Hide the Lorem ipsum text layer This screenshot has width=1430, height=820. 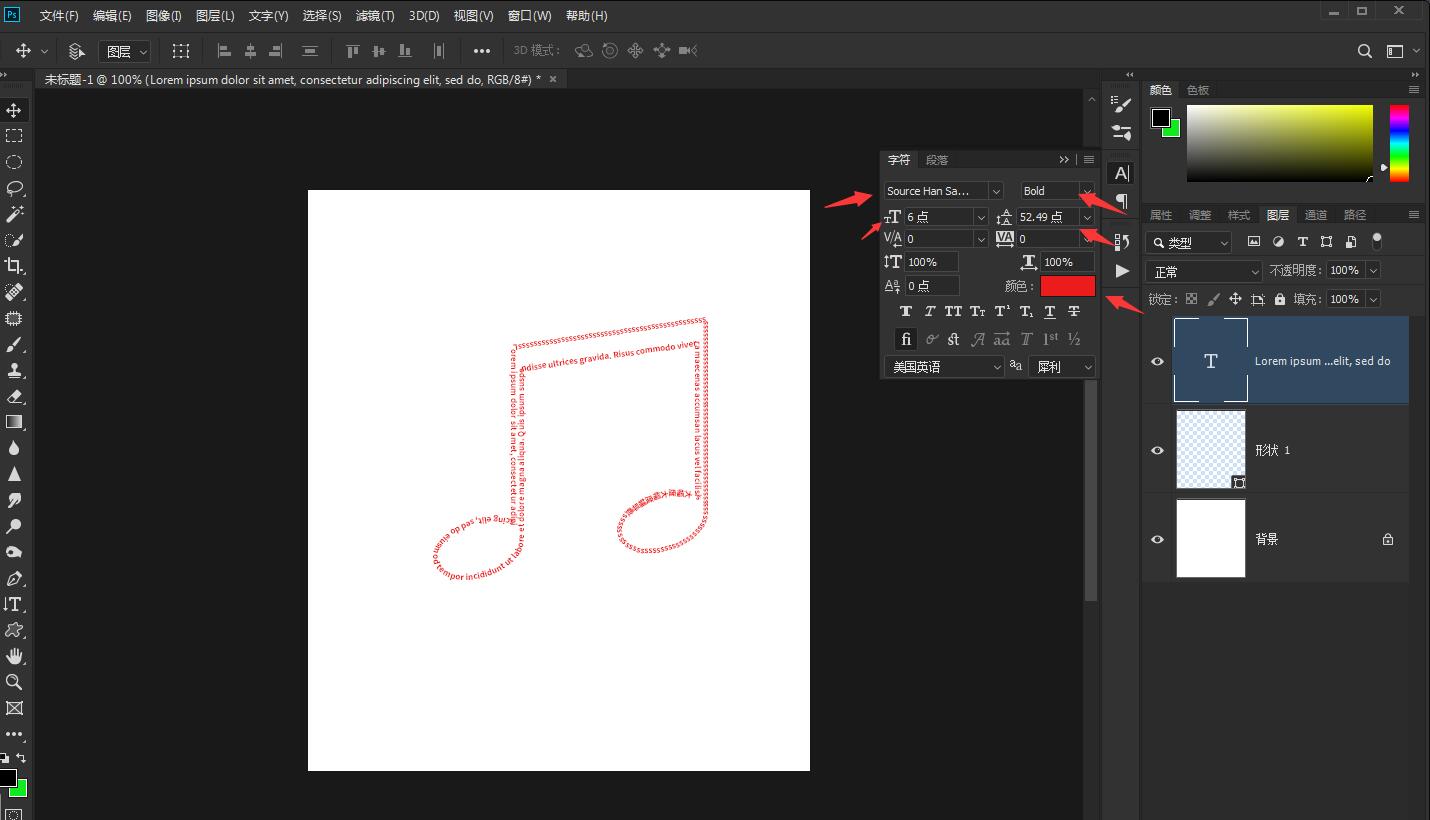tap(1158, 361)
